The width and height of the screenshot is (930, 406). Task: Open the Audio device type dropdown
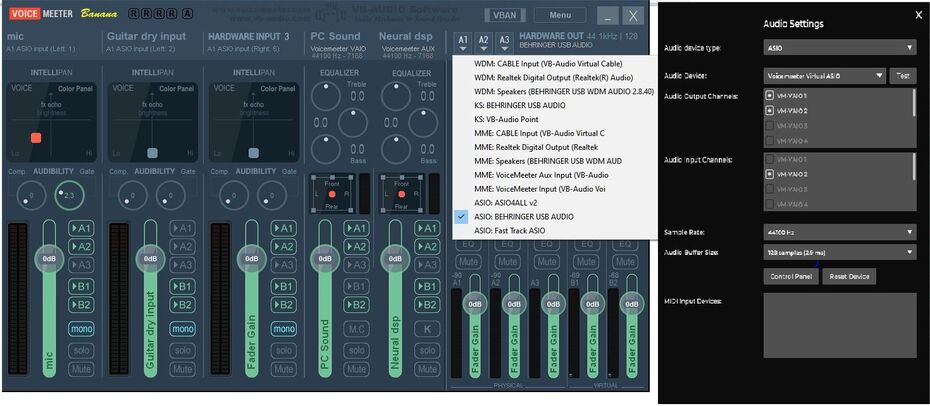840,47
